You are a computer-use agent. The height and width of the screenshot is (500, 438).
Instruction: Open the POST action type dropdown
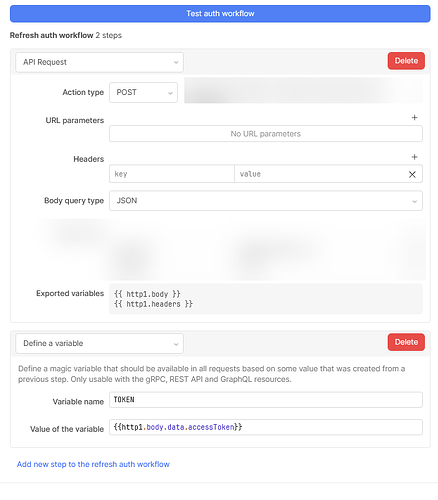143,92
